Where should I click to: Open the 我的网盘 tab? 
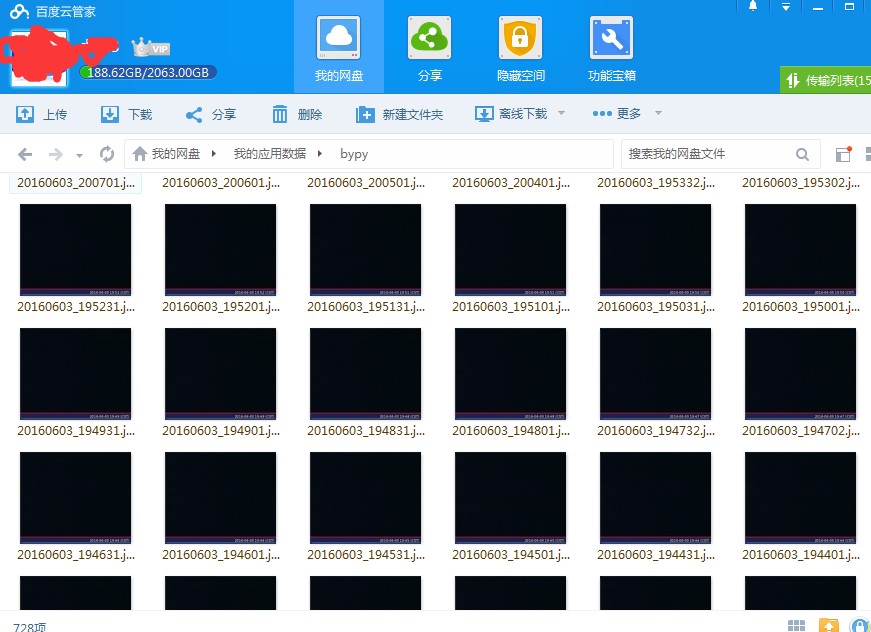coord(338,49)
